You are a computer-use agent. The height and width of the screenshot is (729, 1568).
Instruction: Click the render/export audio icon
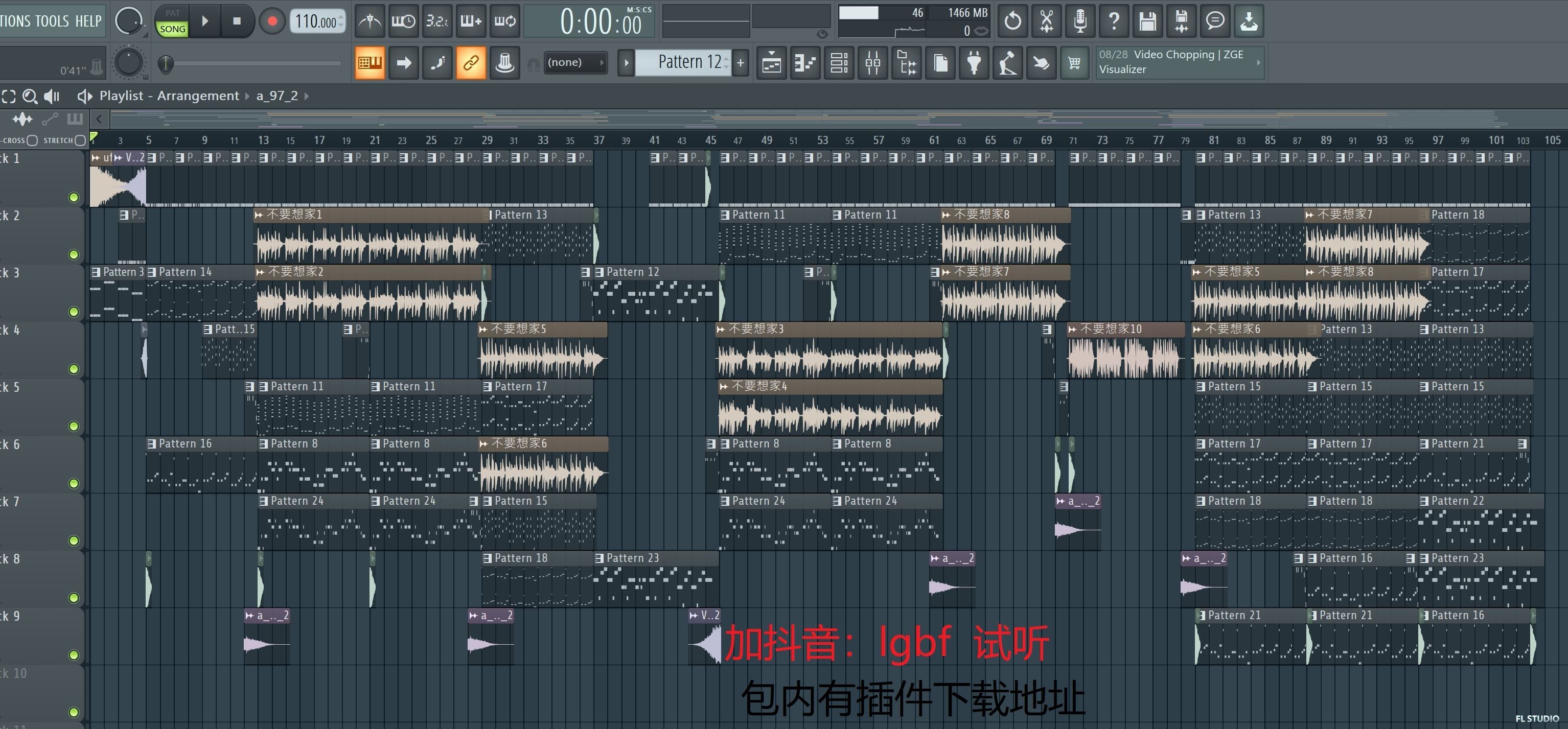point(1182,21)
